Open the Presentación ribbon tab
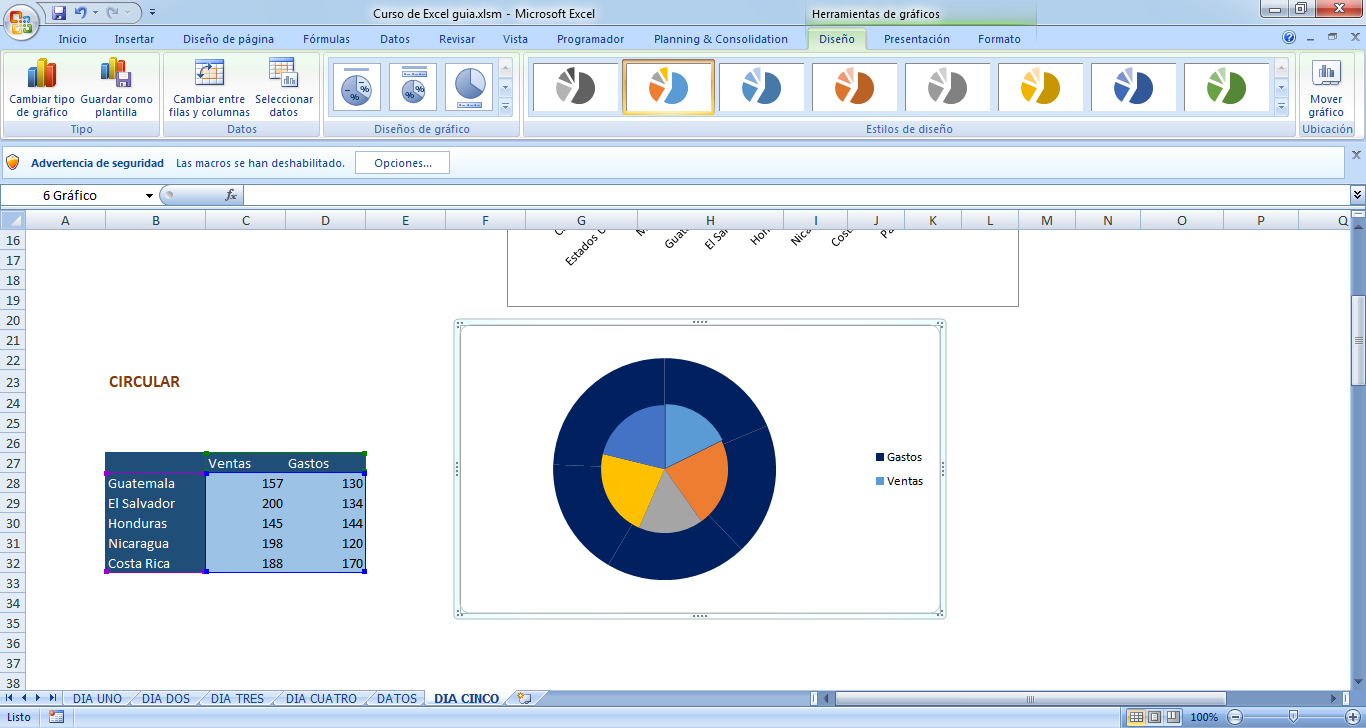Screen dimensions: 1366x728 tap(916, 39)
